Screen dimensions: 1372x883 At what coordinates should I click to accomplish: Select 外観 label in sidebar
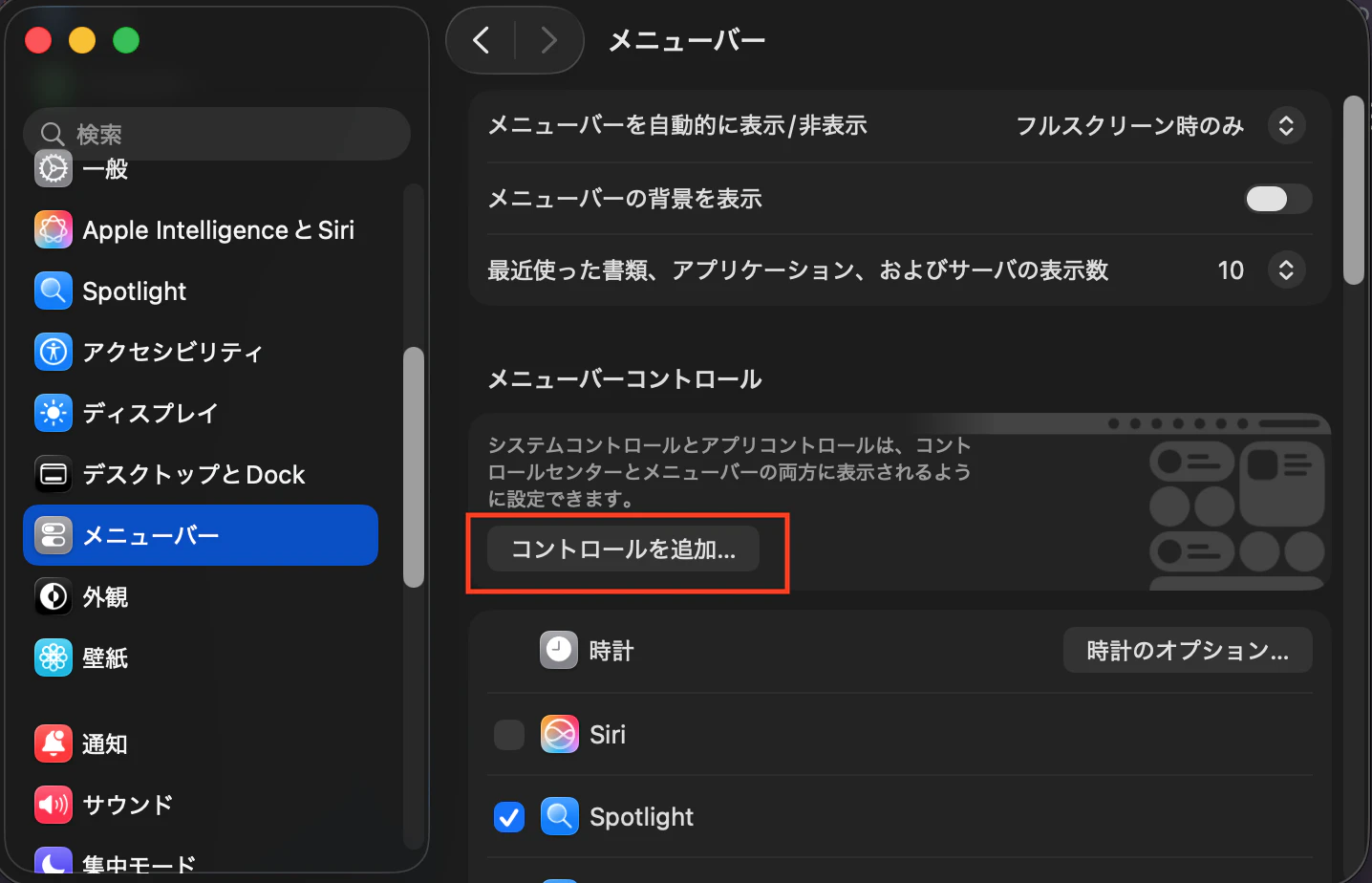coord(105,597)
